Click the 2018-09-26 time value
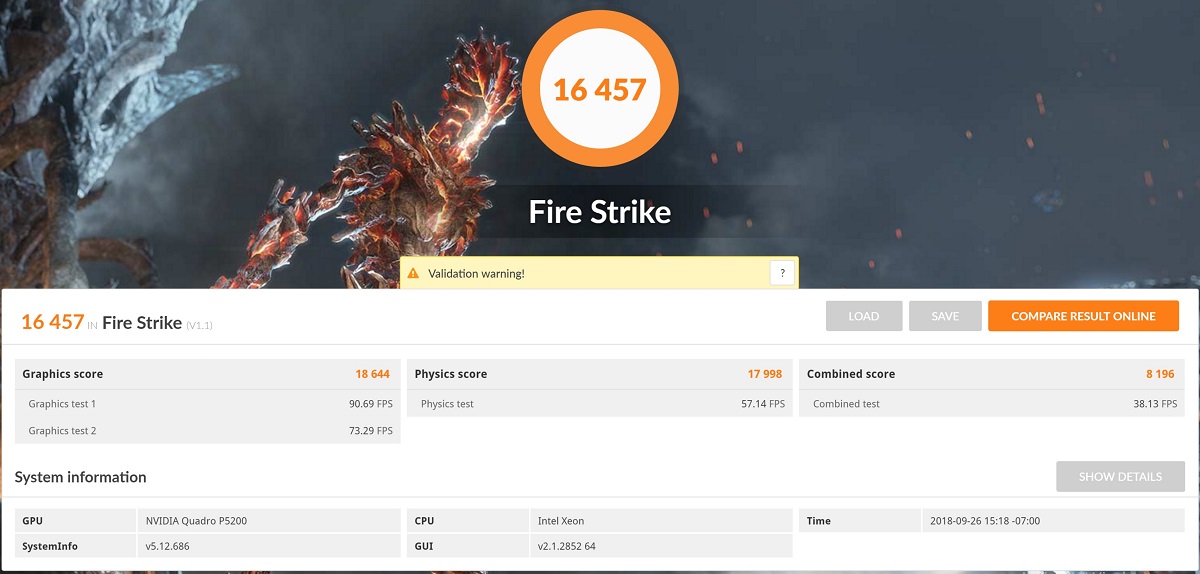The image size is (1200, 574). (x=985, y=521)
